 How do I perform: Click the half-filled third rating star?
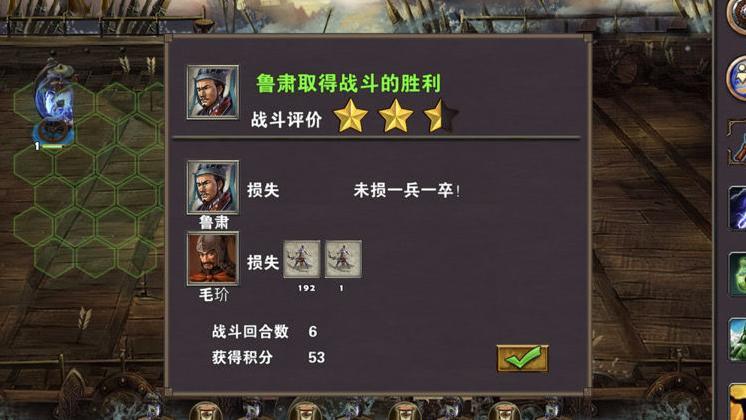pos(441,116)
